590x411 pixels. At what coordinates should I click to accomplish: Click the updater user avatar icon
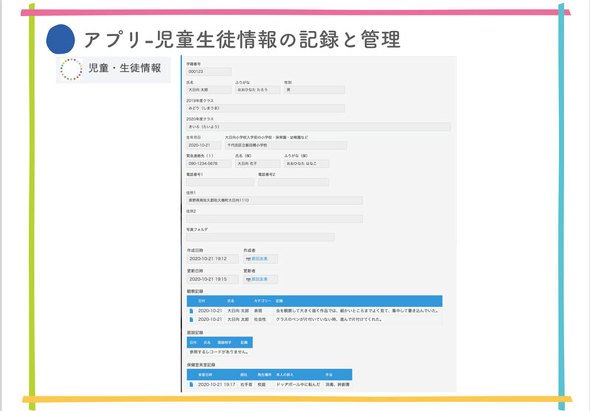pos(248,279)
